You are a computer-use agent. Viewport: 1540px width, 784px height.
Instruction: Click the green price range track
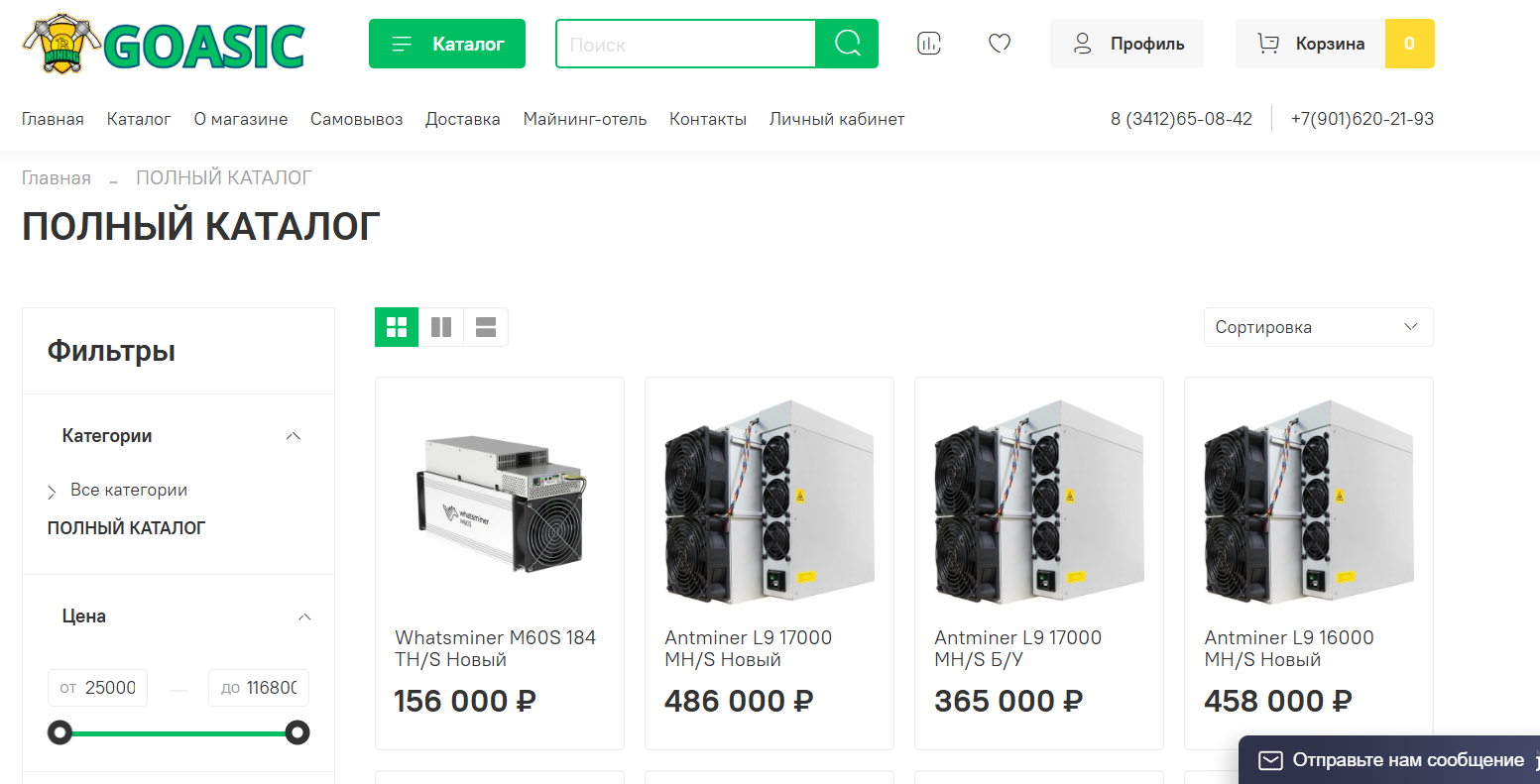coord(178,734)
